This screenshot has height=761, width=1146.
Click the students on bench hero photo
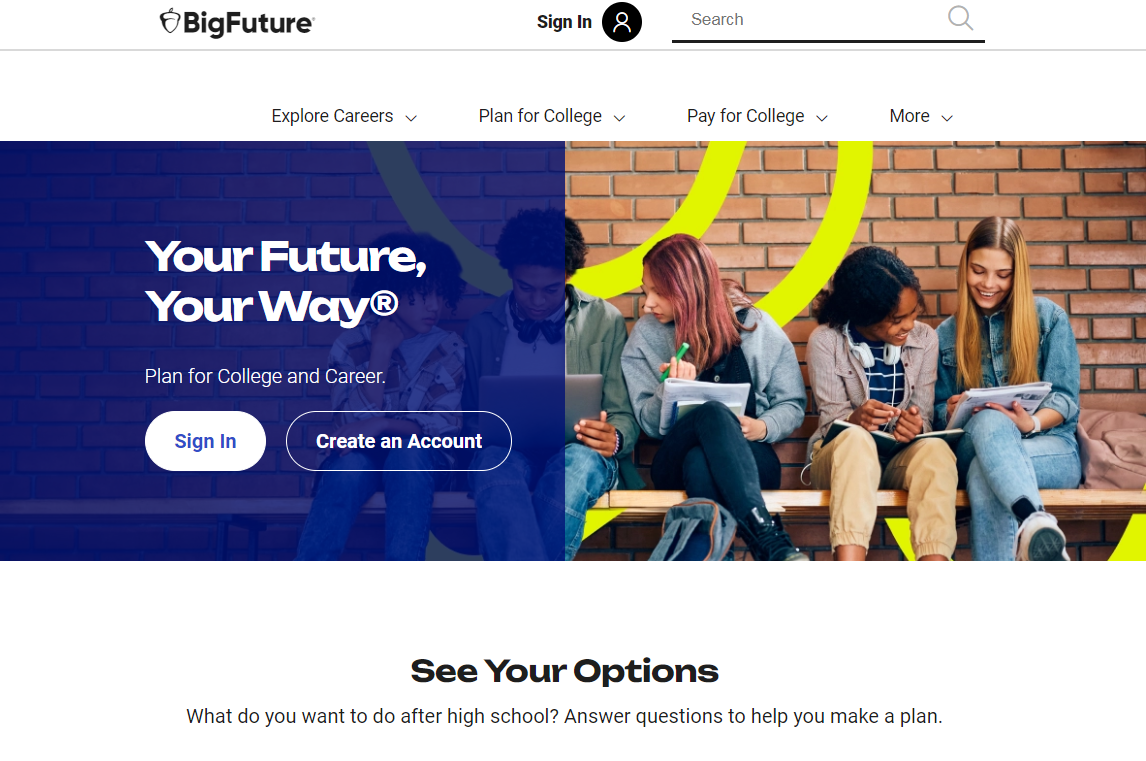[x=855, y=351]
